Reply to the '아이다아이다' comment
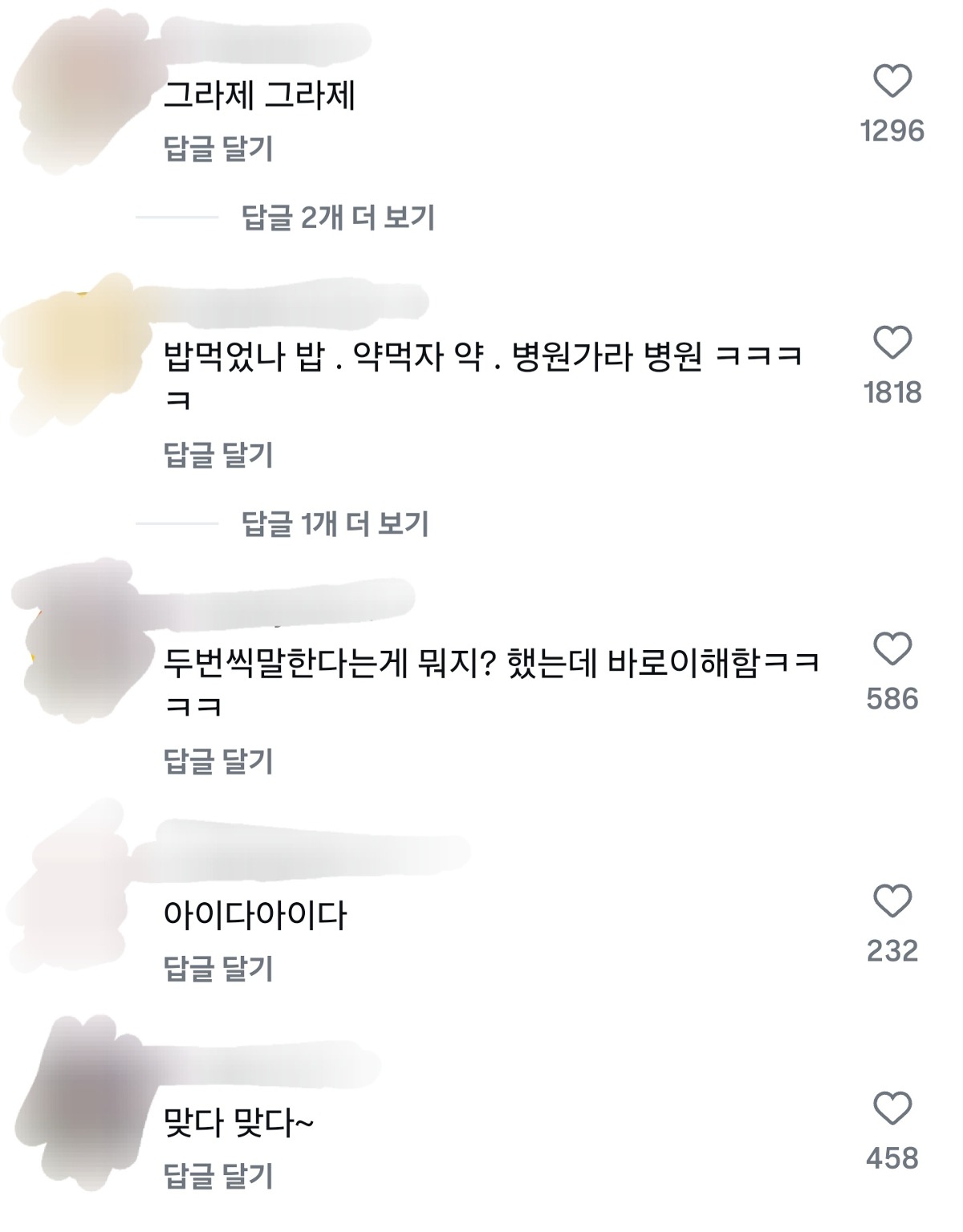The image size is (963, 1232). [x=218, y=969]
